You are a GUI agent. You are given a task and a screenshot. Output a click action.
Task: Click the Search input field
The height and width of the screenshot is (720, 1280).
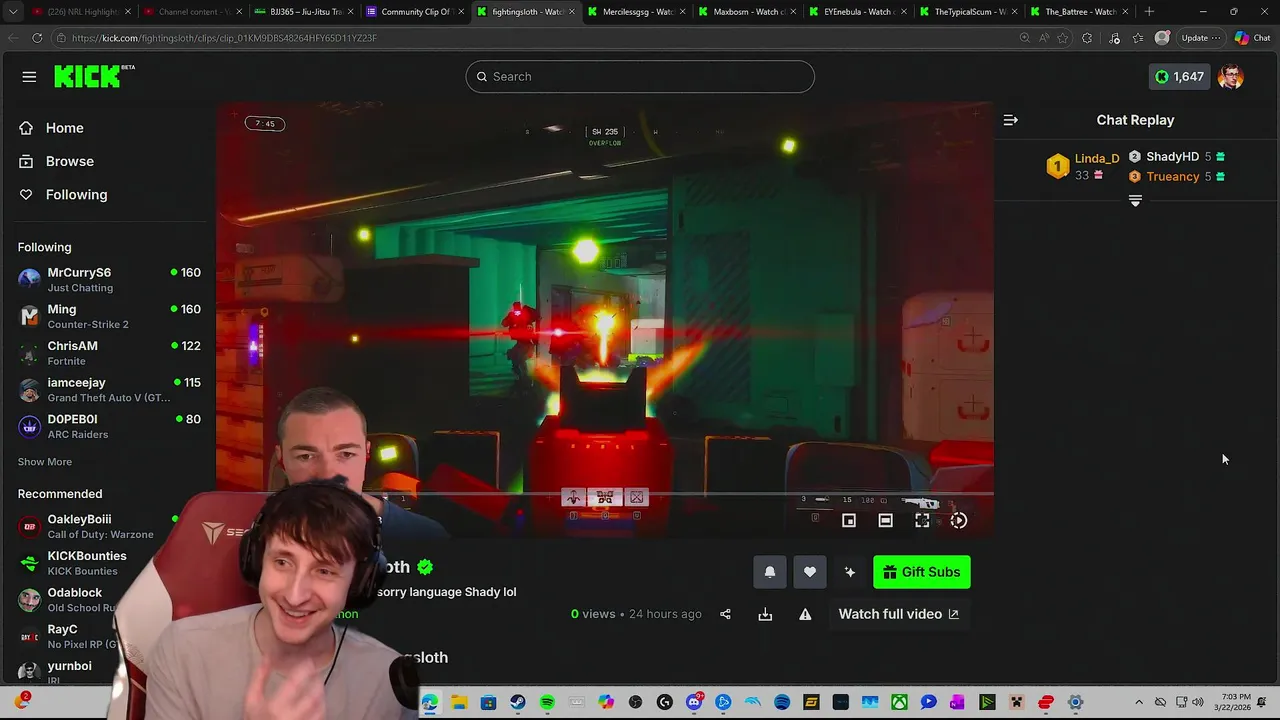coord(640,76)
